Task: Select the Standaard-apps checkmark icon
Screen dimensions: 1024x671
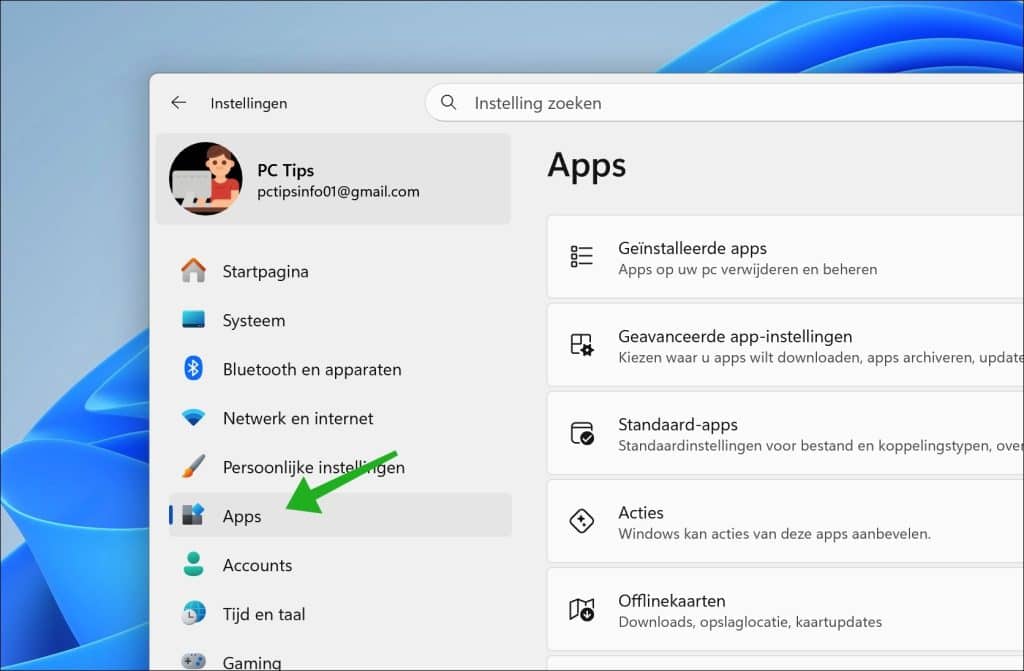Action: coord(581,433)
